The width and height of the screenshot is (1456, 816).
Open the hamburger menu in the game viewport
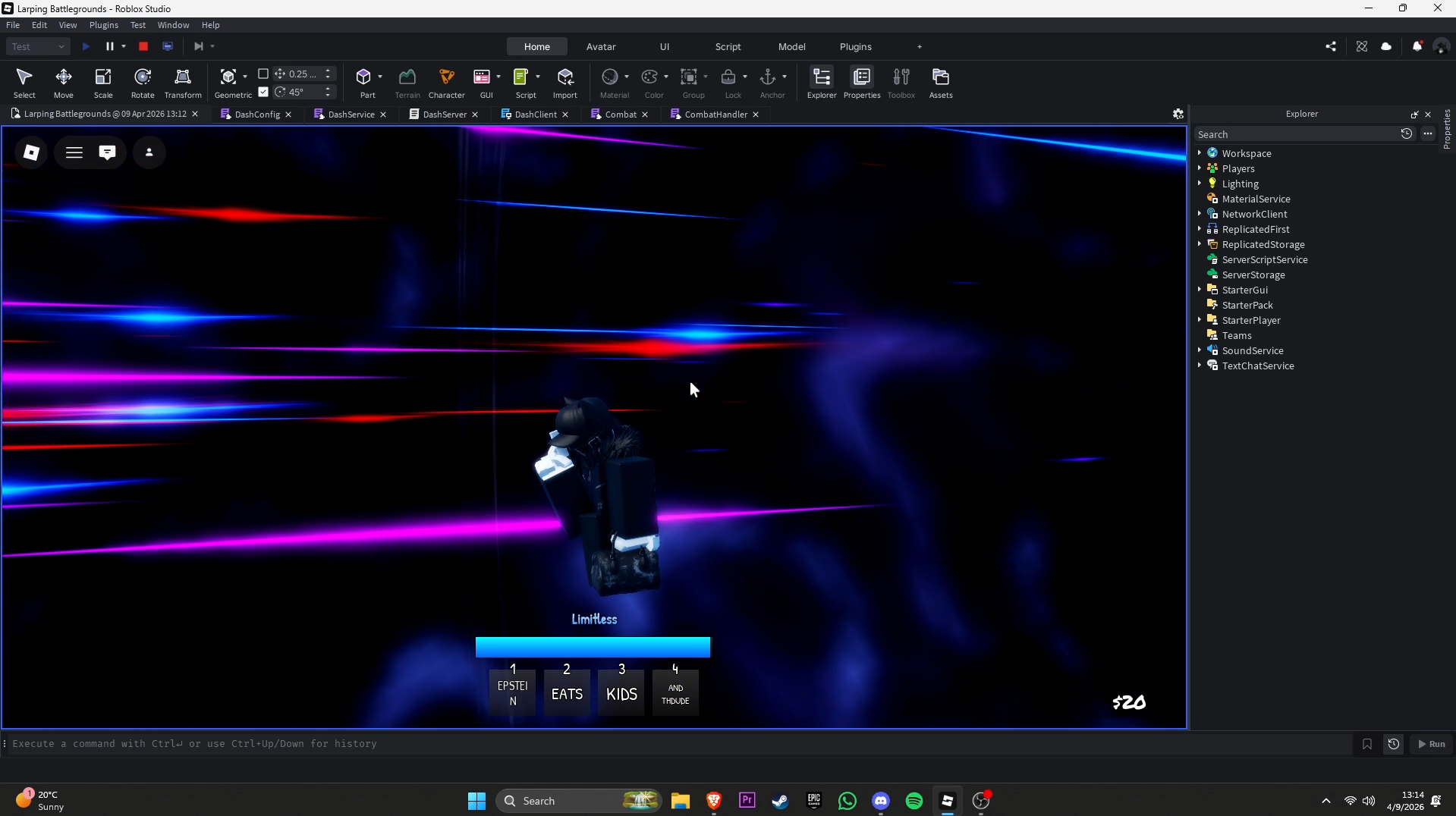tap(74, 152)
